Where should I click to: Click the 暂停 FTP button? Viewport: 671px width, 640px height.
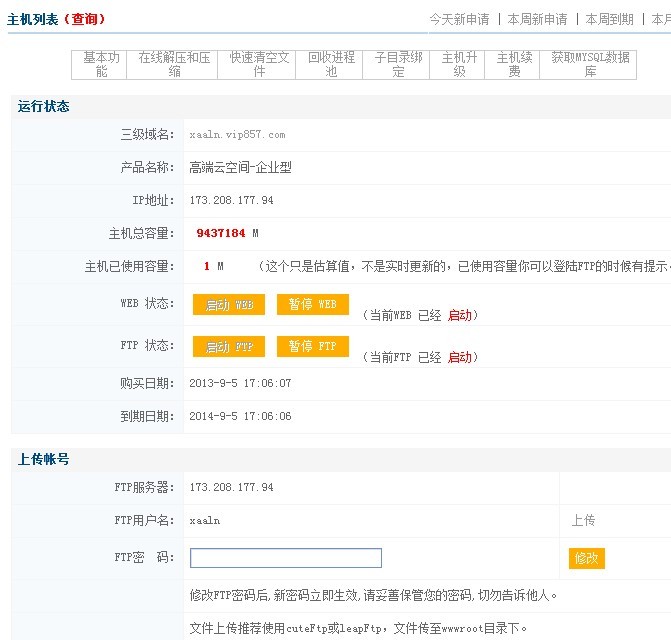312,347
